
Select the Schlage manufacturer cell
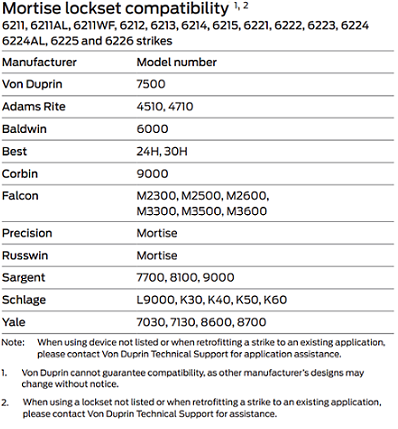(x=24, y=300)
